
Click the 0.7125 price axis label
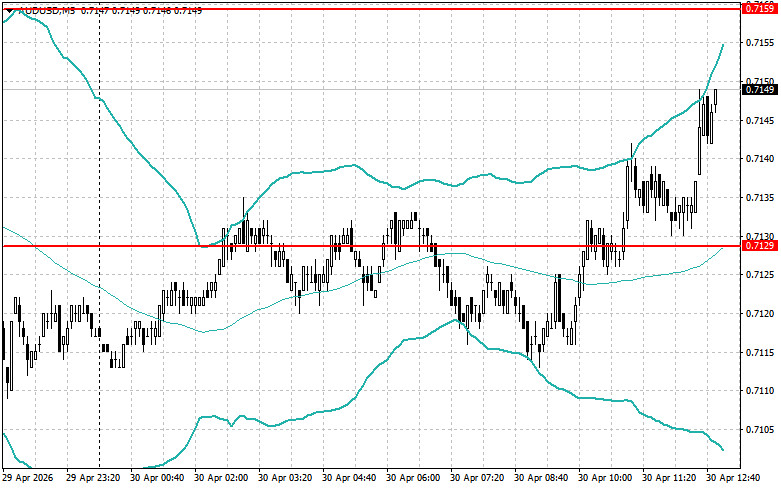coord(760,275)
